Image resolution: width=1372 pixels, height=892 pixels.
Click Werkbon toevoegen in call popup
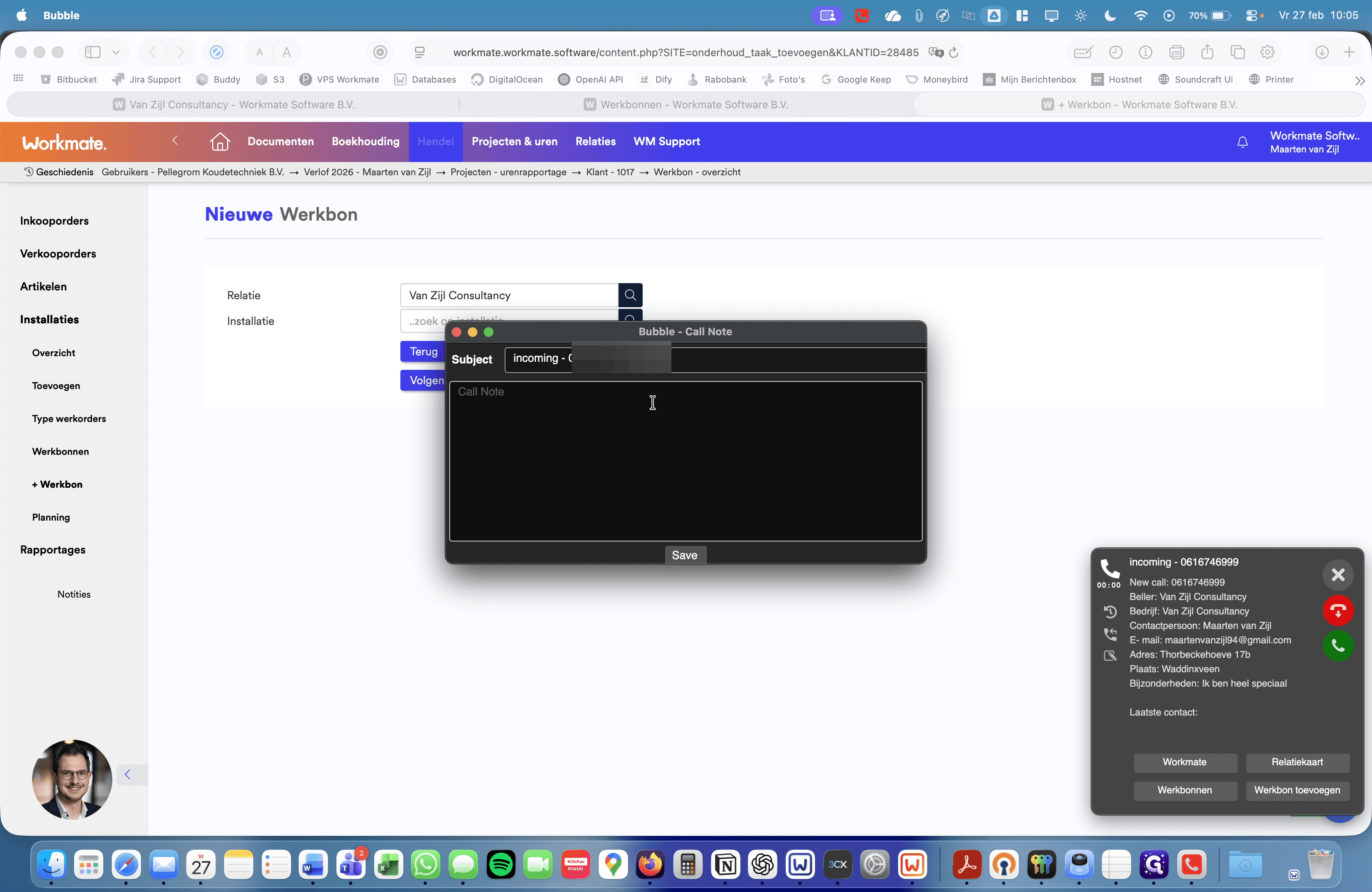point(1297,790)
